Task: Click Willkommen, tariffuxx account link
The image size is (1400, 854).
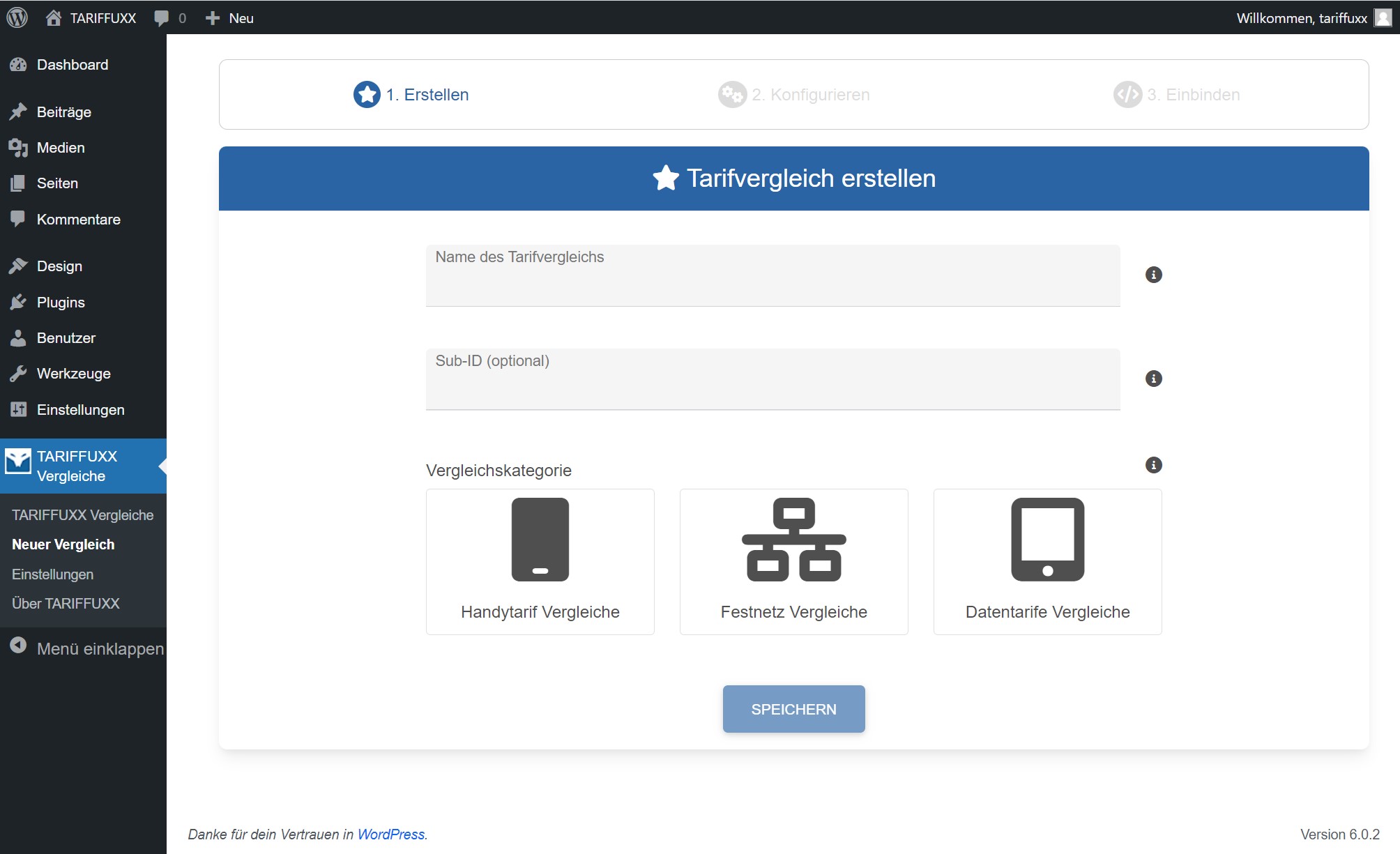Action: point(1302,18)
